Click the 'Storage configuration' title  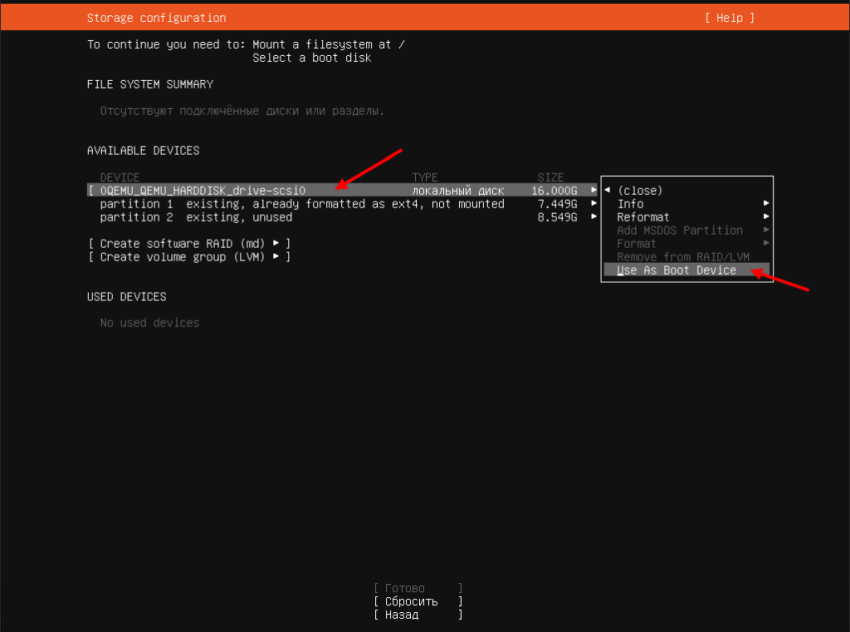[x=157, y=18]
